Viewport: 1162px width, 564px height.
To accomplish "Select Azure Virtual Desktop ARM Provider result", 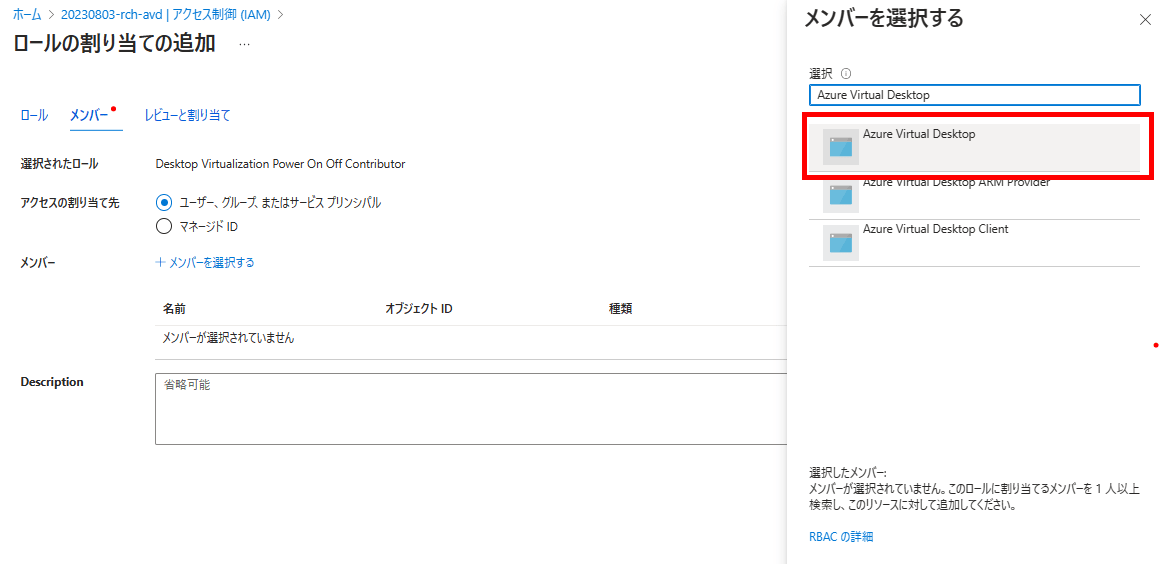I will click(974, 196).
